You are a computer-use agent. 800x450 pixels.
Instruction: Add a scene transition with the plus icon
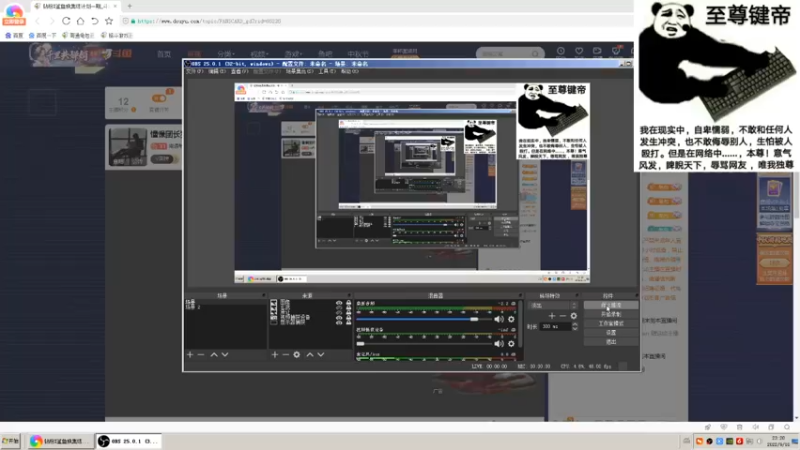(x=552, y=316)
